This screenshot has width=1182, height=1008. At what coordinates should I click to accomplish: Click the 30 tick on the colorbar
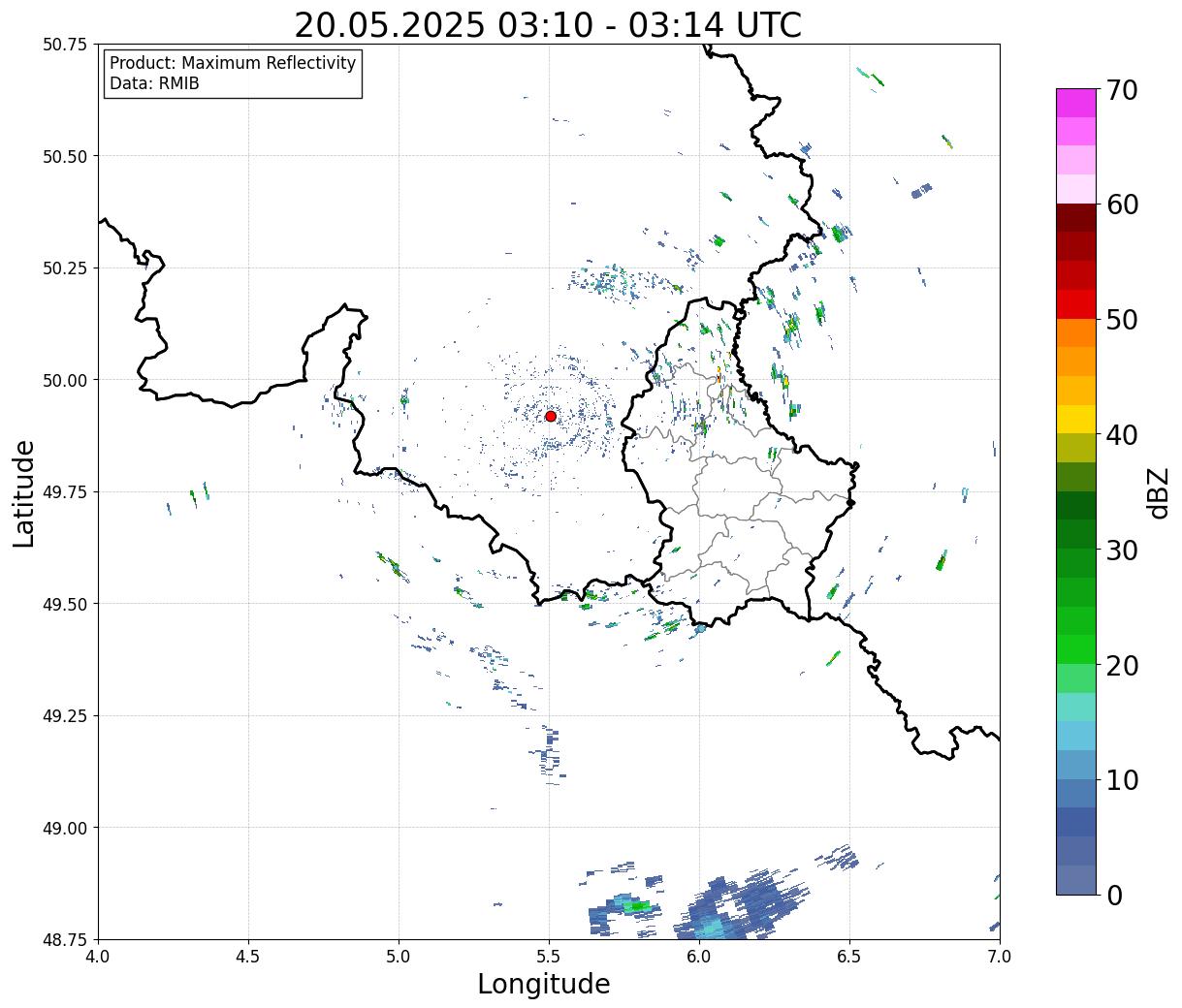pos(1121,550)
